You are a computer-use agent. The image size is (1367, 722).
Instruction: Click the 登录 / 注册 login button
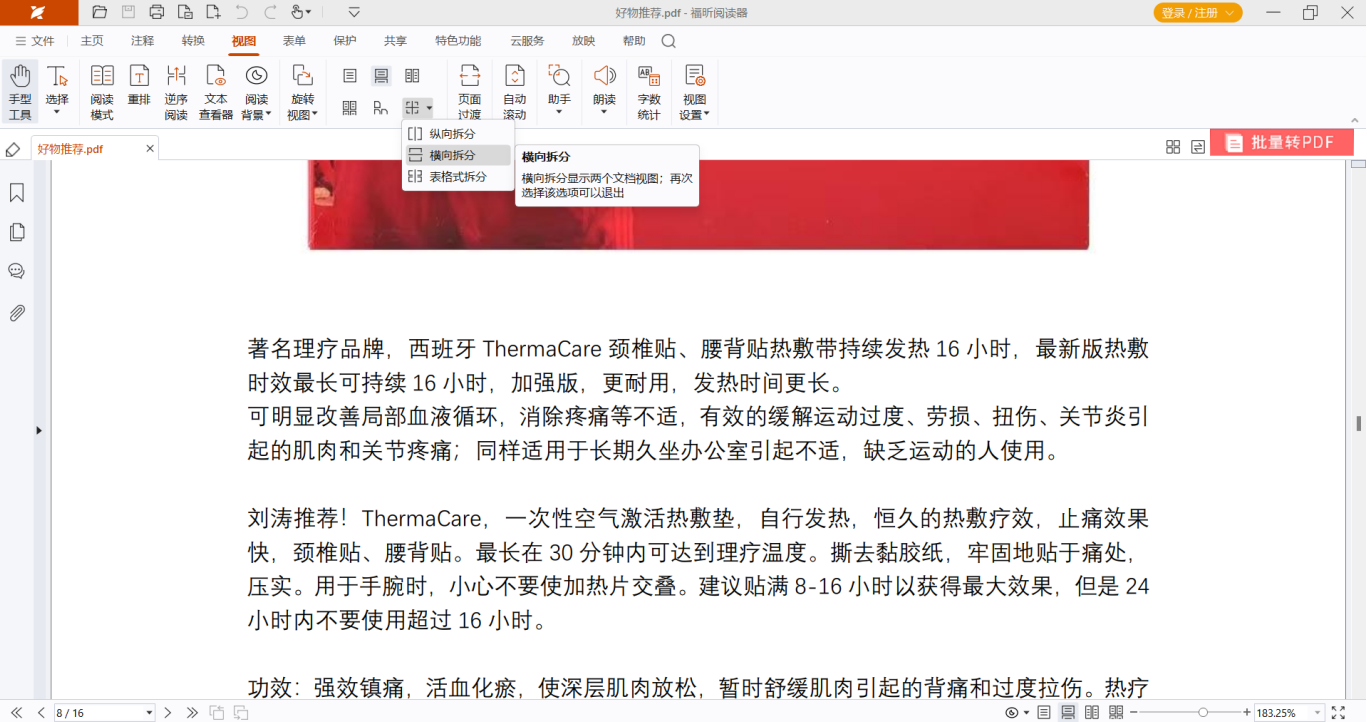[x=1197, y=13]
